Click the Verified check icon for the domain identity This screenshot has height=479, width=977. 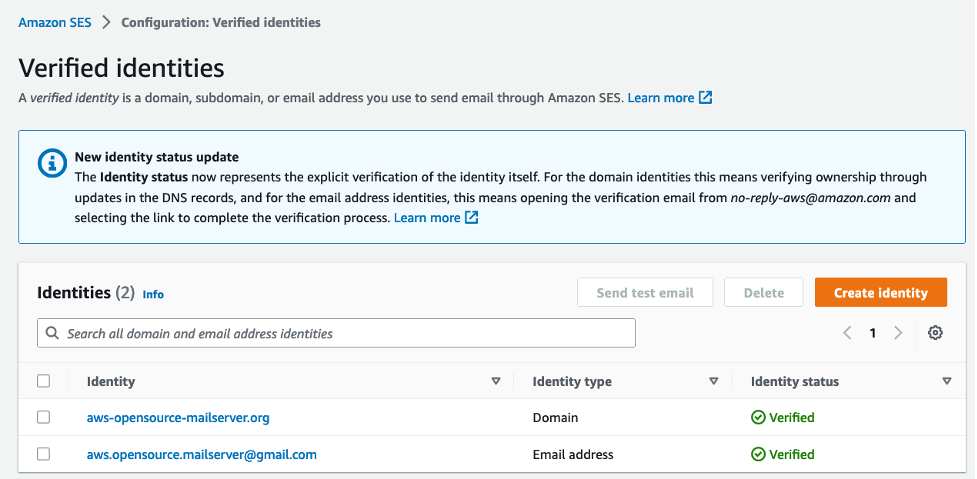pos(758,417)
